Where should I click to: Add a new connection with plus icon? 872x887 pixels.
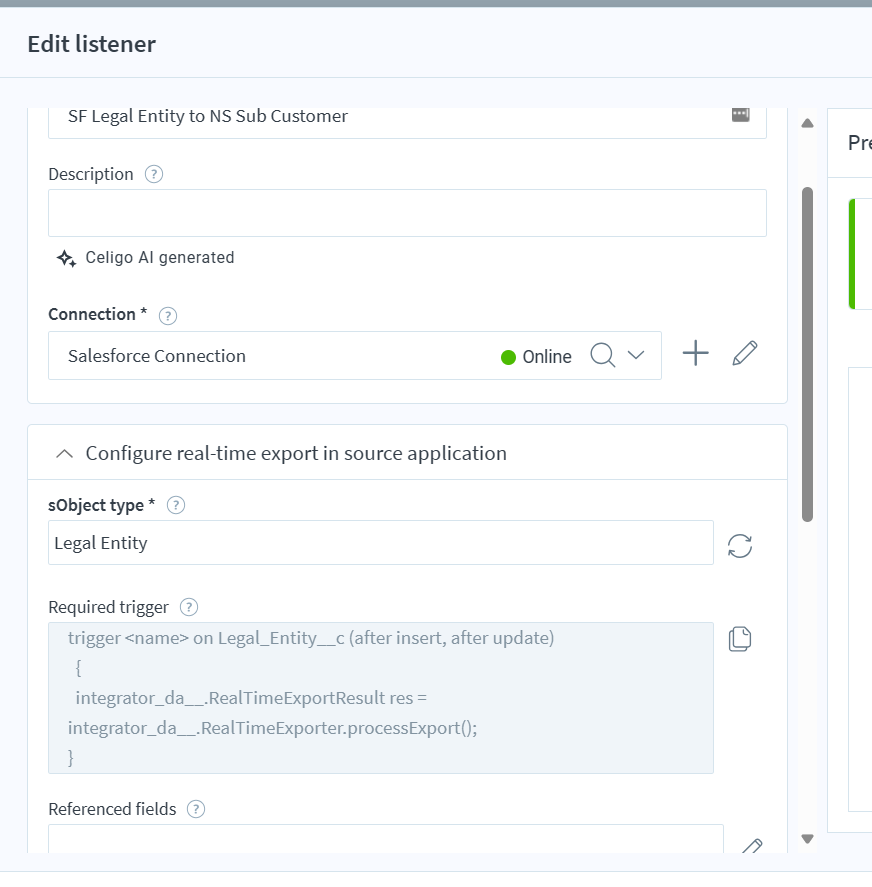point(695,354)
